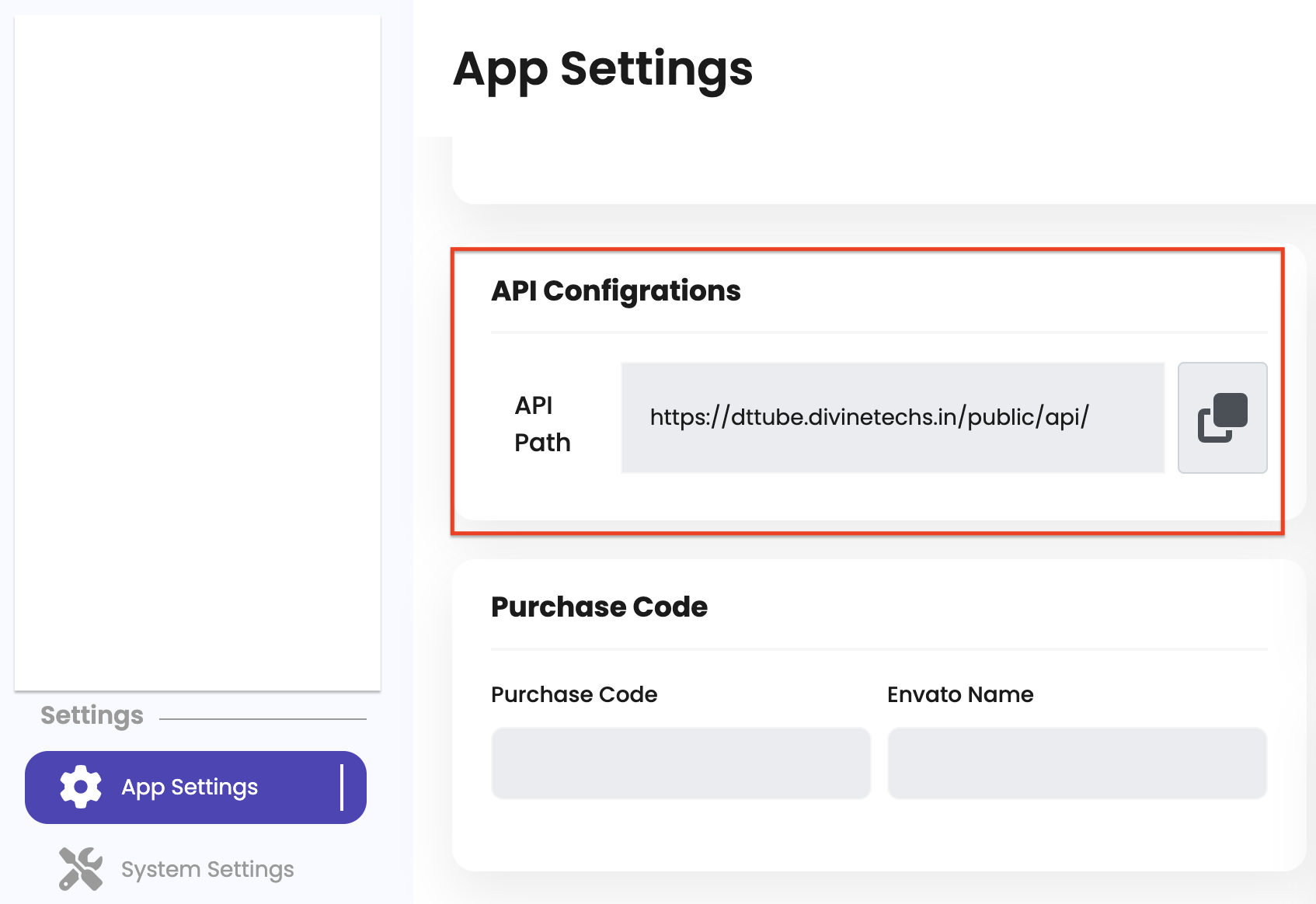Click the white active indicator bar in App Settings
This screenshot has height=904, width=1316.
[x=342, y=788]
